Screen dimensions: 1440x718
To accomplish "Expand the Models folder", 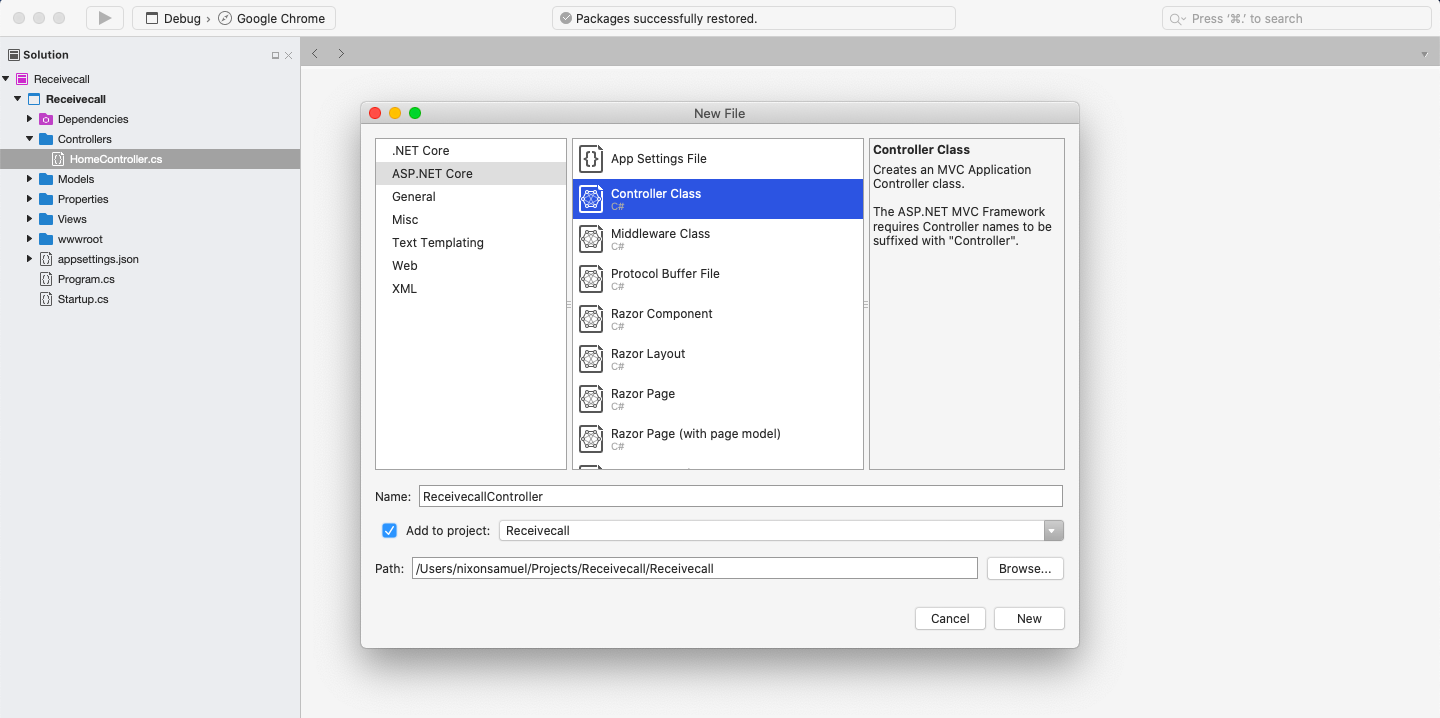I will point(30,179).
